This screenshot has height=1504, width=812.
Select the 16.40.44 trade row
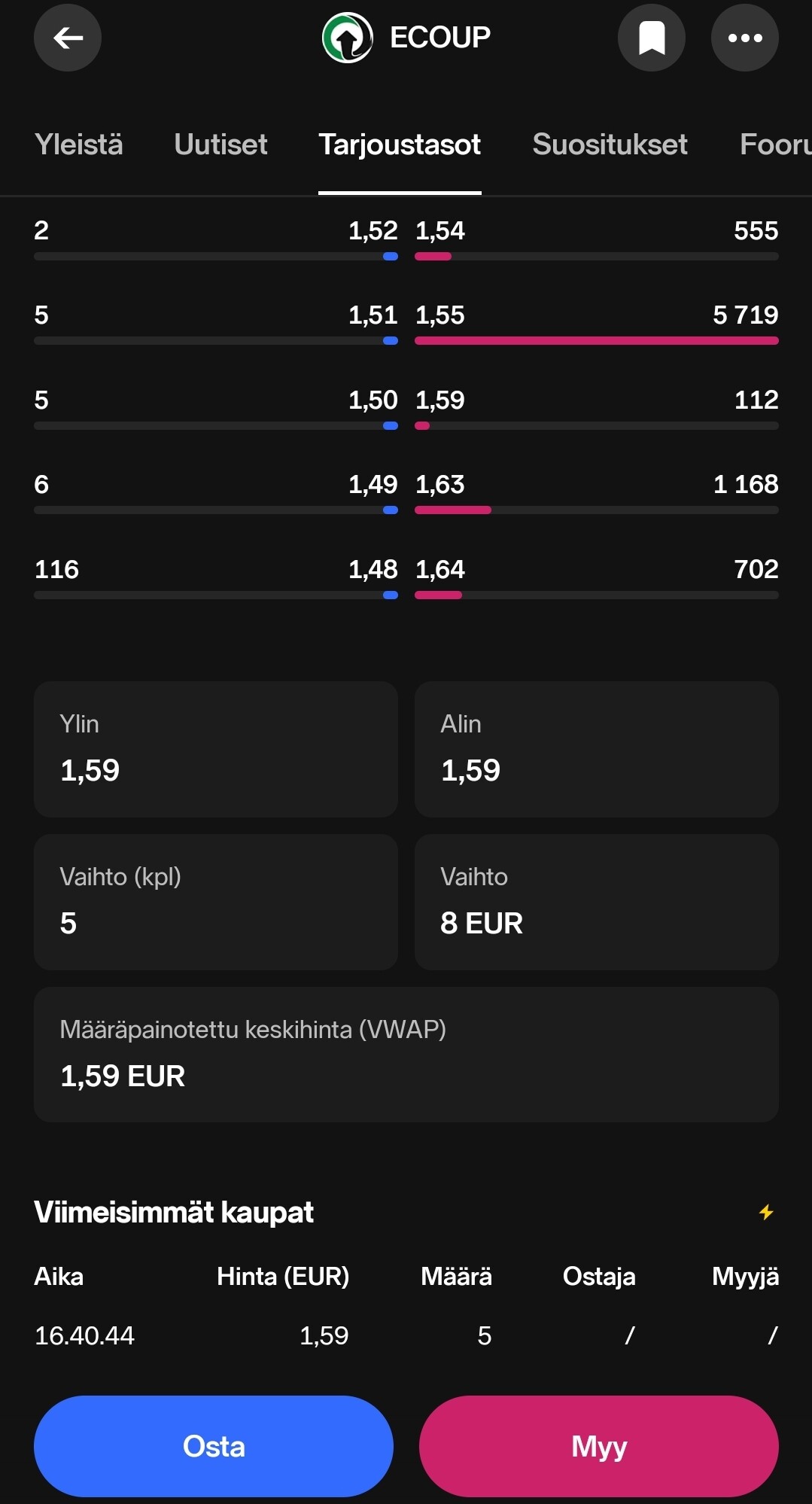[406, 1335]
